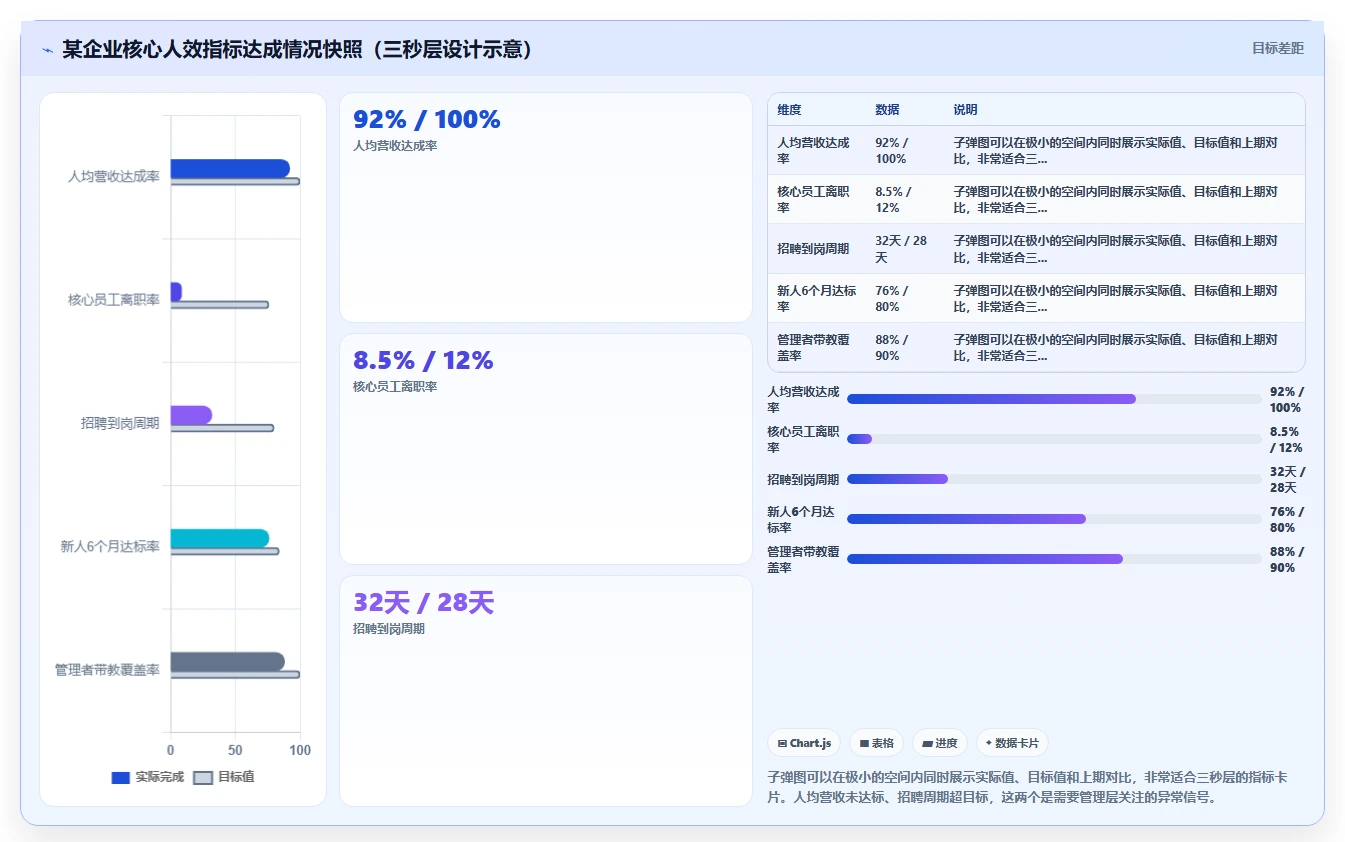Viewport: 1345px width, 842px height.
Task: Click the 8.5% / 12% data card headline
Action: pos(423,360)
